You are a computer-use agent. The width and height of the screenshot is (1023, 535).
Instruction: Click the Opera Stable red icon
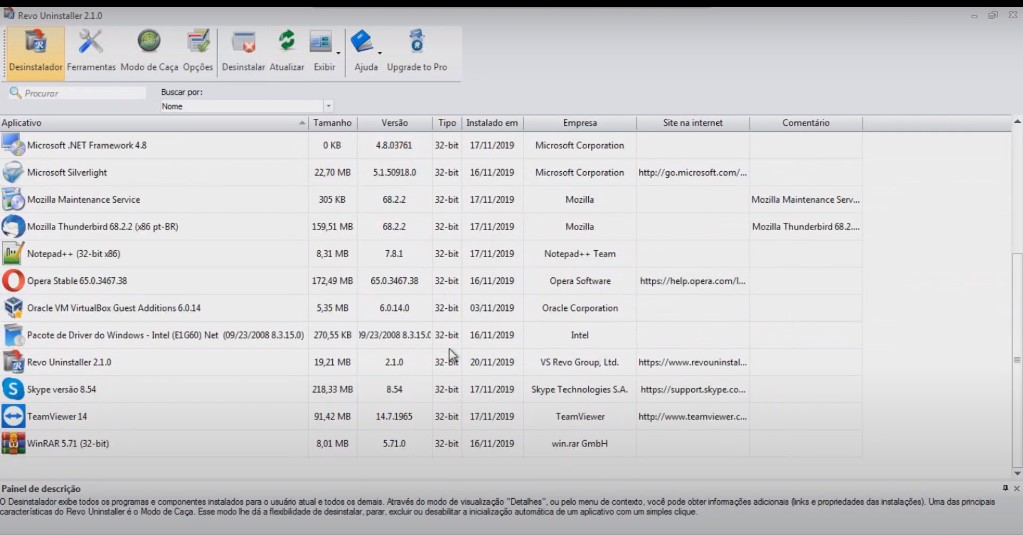click(x=13, y=281)
